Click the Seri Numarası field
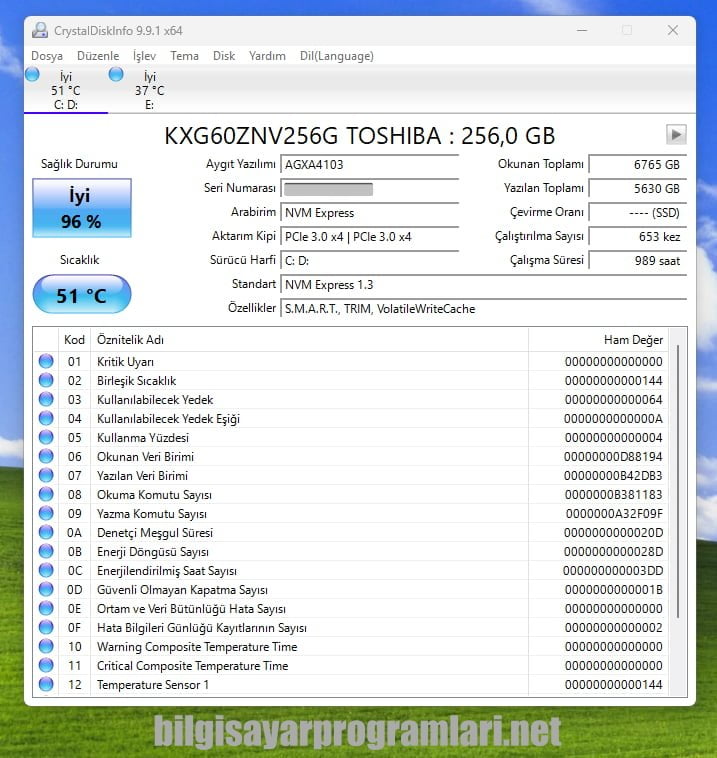 tap(369, 189)
